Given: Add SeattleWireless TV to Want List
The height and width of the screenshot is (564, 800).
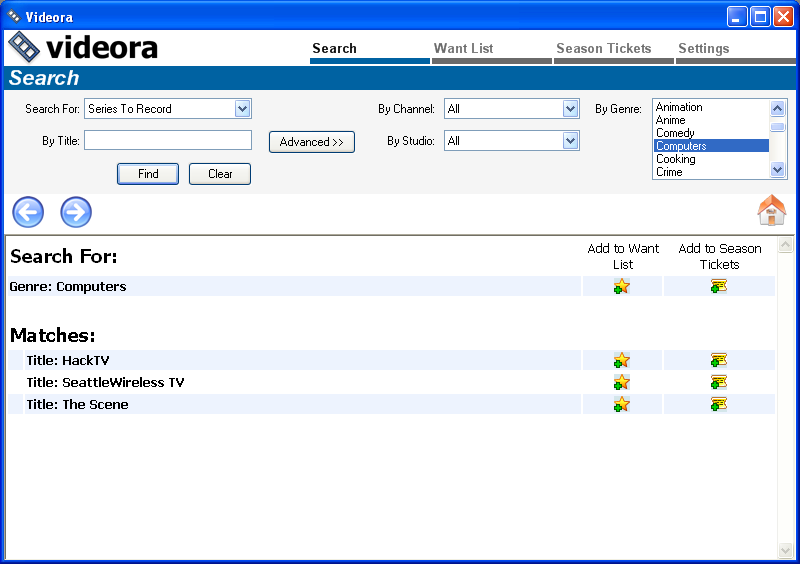Looking at the screenshot, I should click(x=621, y=382).
